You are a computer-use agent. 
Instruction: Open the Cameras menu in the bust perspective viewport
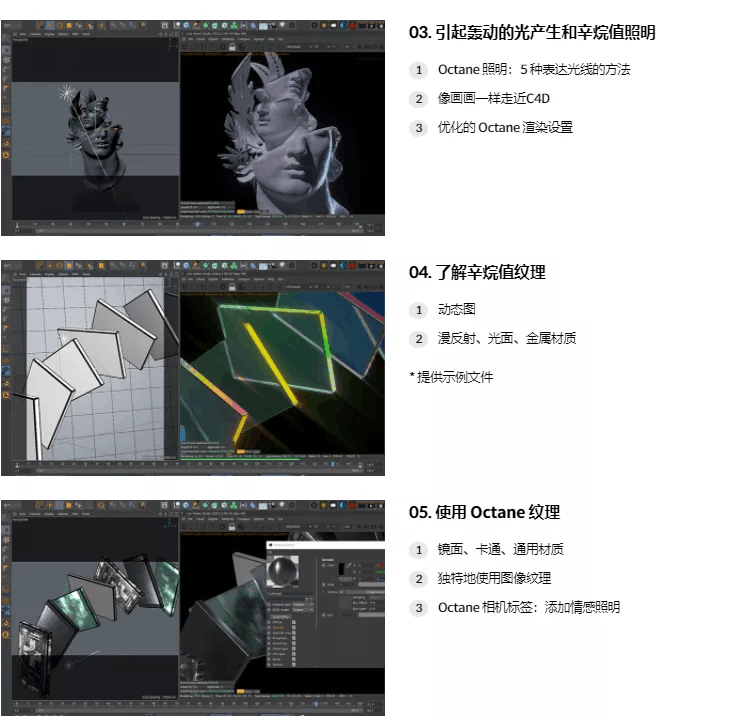pos(34,34)
